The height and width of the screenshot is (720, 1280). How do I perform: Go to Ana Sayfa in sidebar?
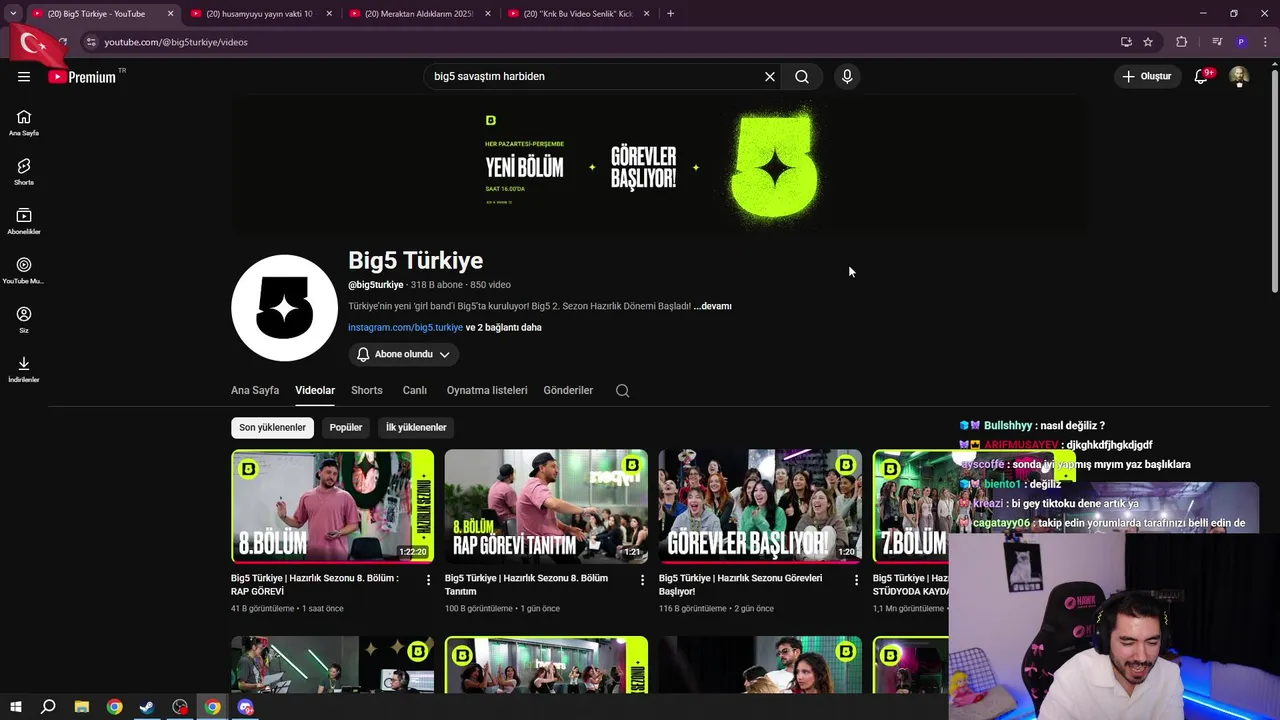click(x=24, y=123)
